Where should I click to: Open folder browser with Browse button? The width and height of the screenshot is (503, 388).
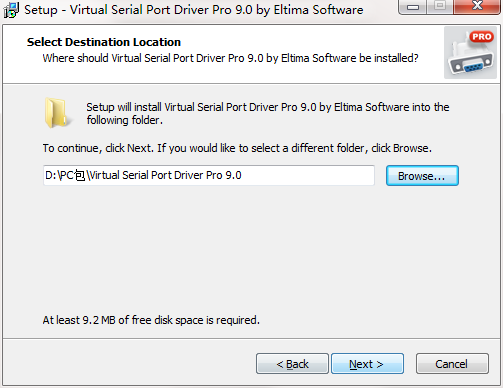point(422,176)
